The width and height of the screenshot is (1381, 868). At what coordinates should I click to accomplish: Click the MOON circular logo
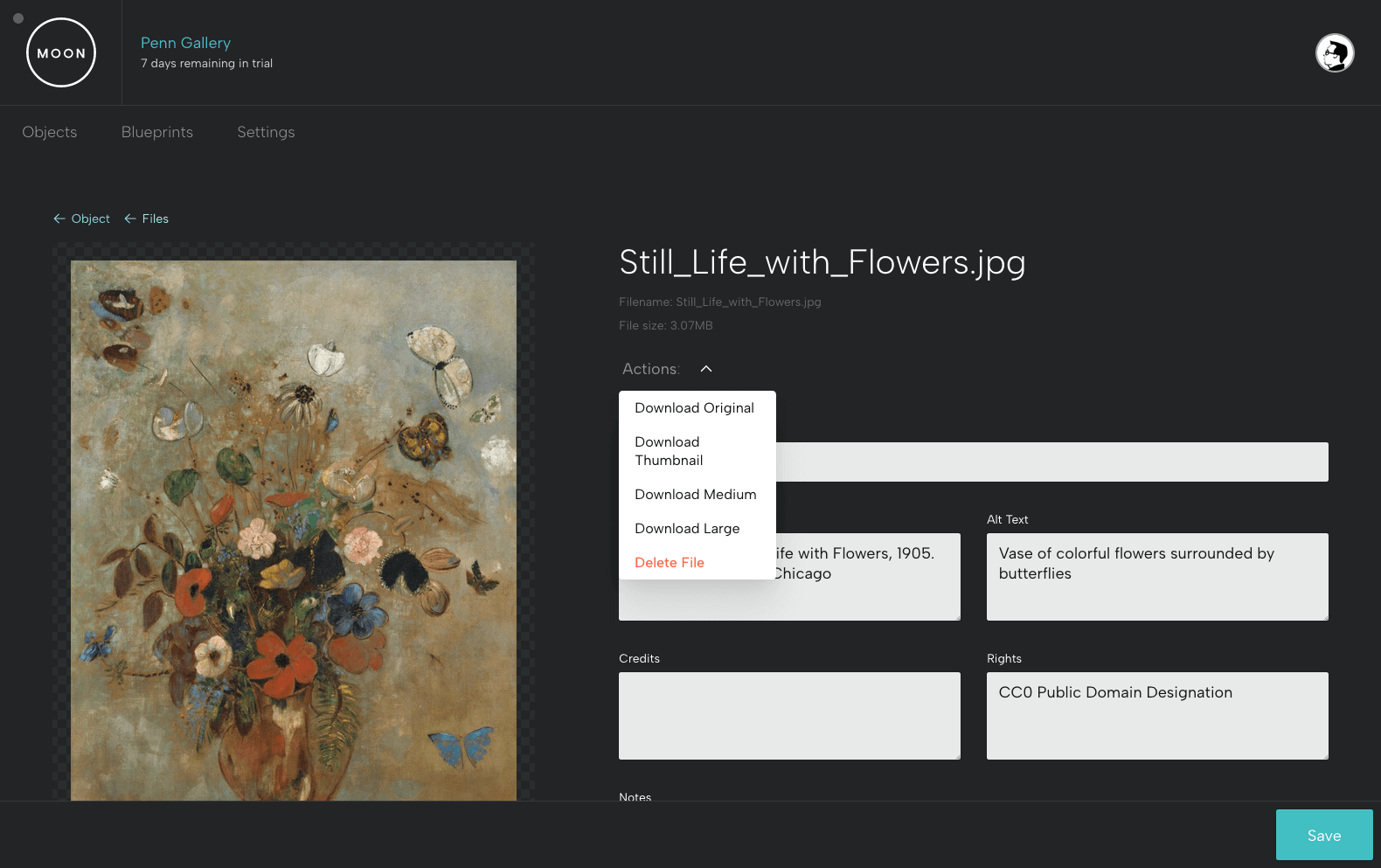[61, 52]
